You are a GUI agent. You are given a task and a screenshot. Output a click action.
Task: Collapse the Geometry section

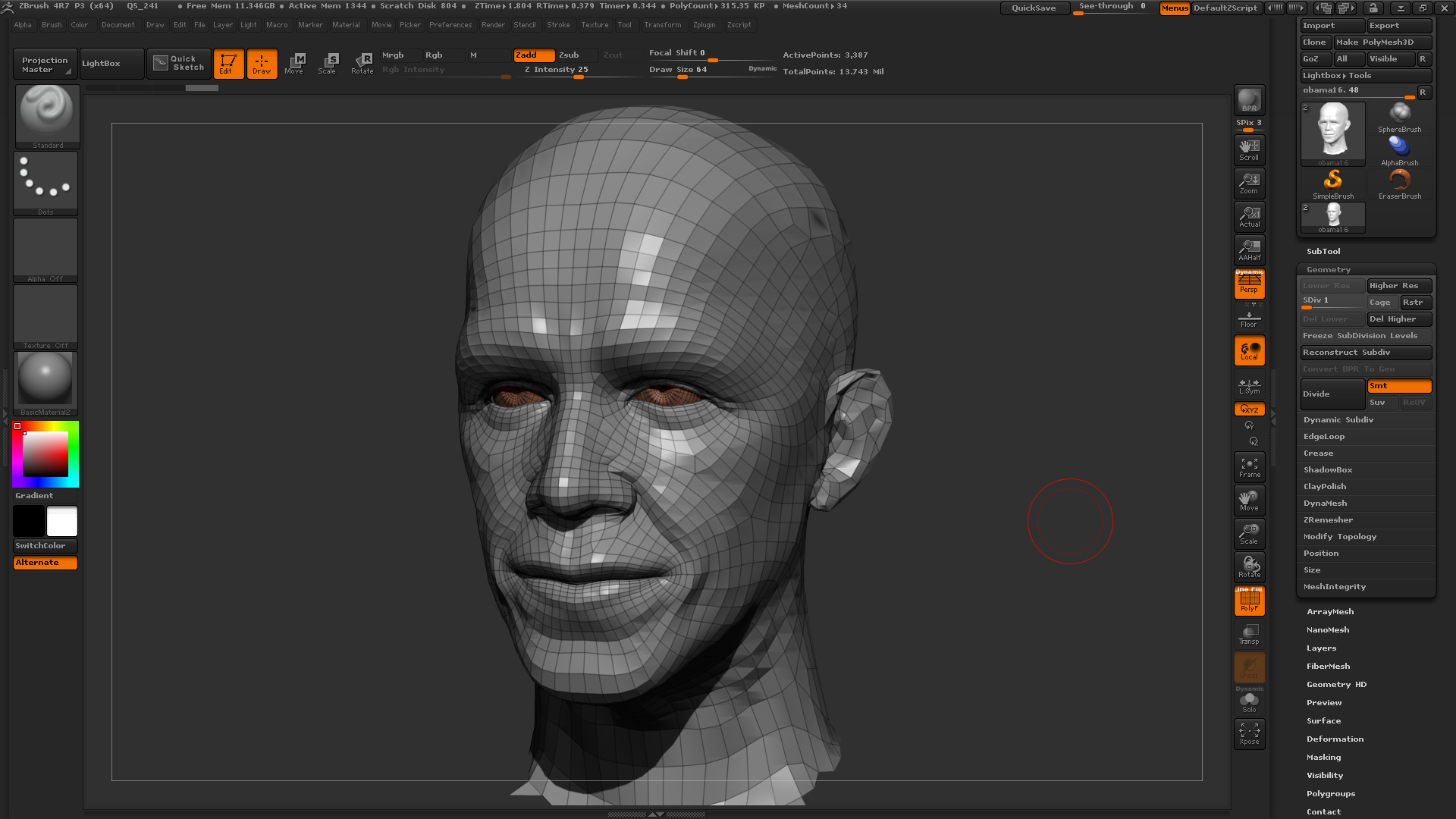(x=1329, y=270)
